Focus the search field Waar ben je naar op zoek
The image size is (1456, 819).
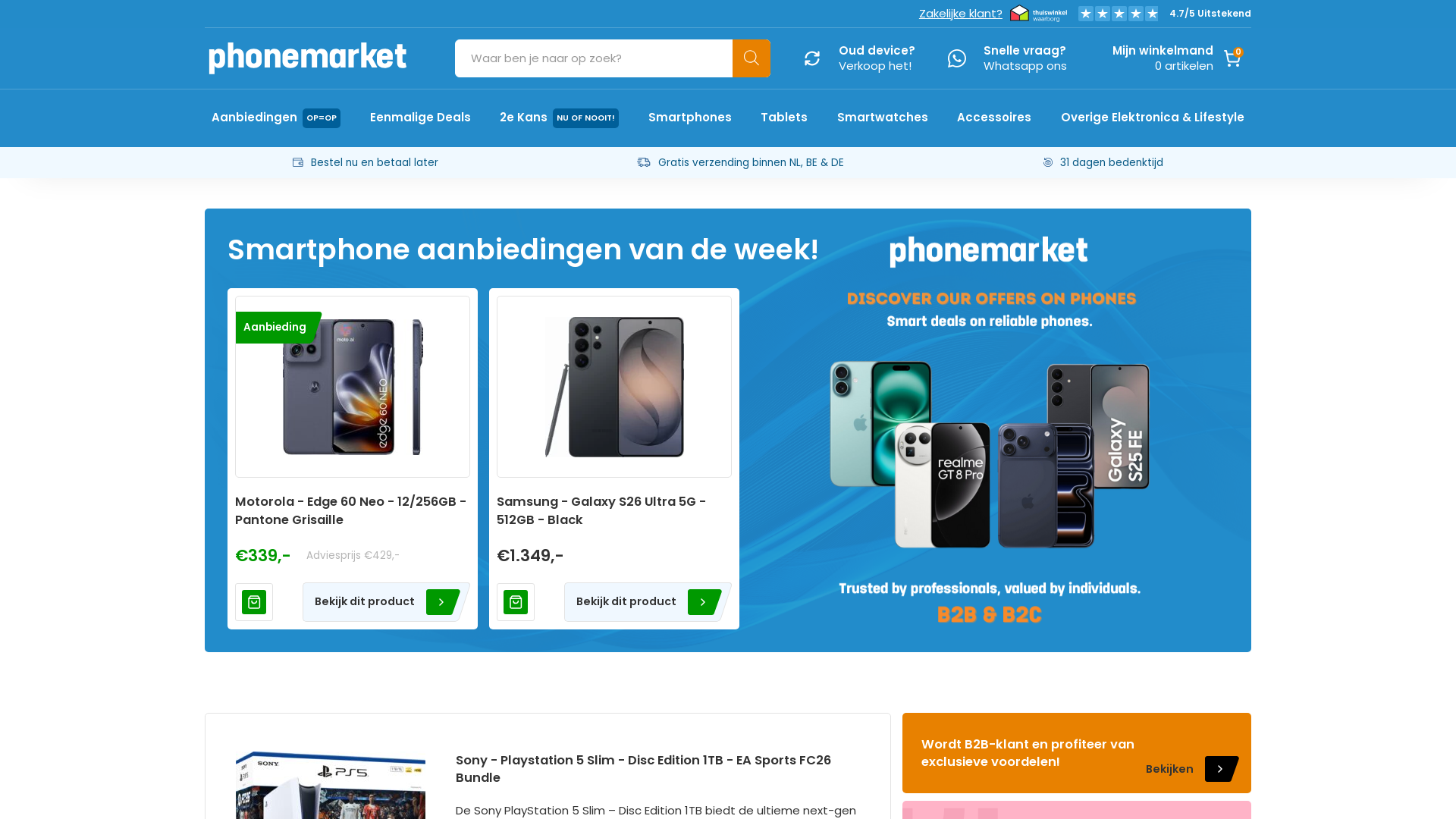point(594,58)
